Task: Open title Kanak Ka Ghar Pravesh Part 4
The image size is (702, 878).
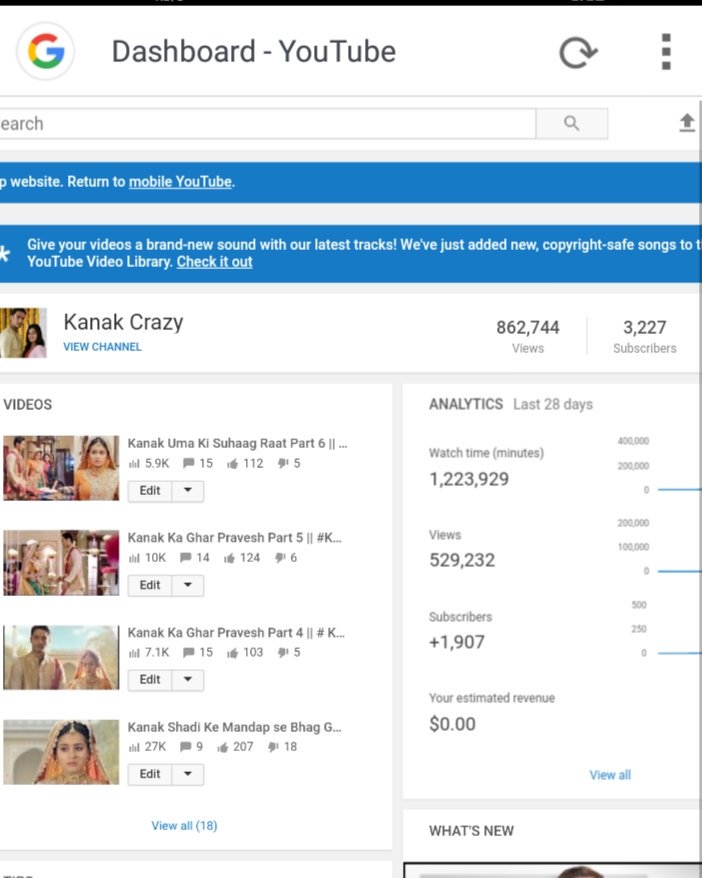Action: click(236, 633)
